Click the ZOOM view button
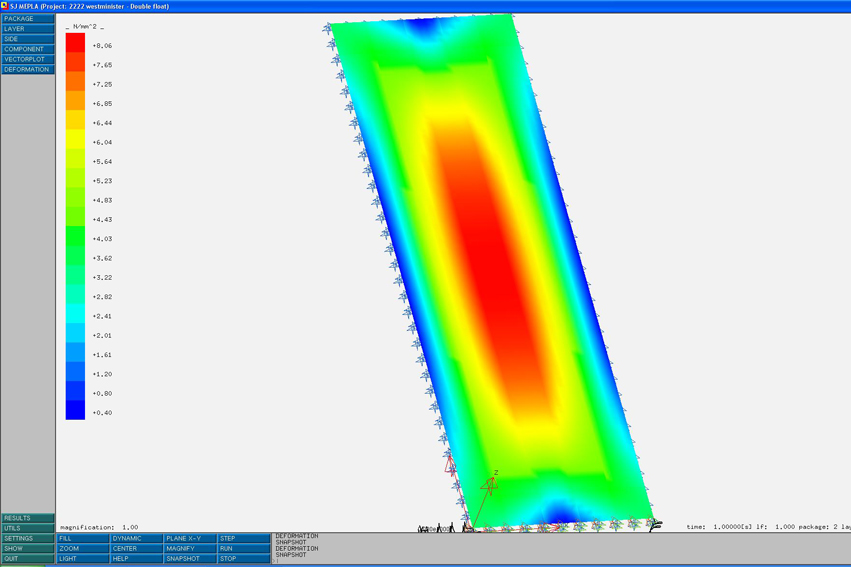 click(82, 549)
